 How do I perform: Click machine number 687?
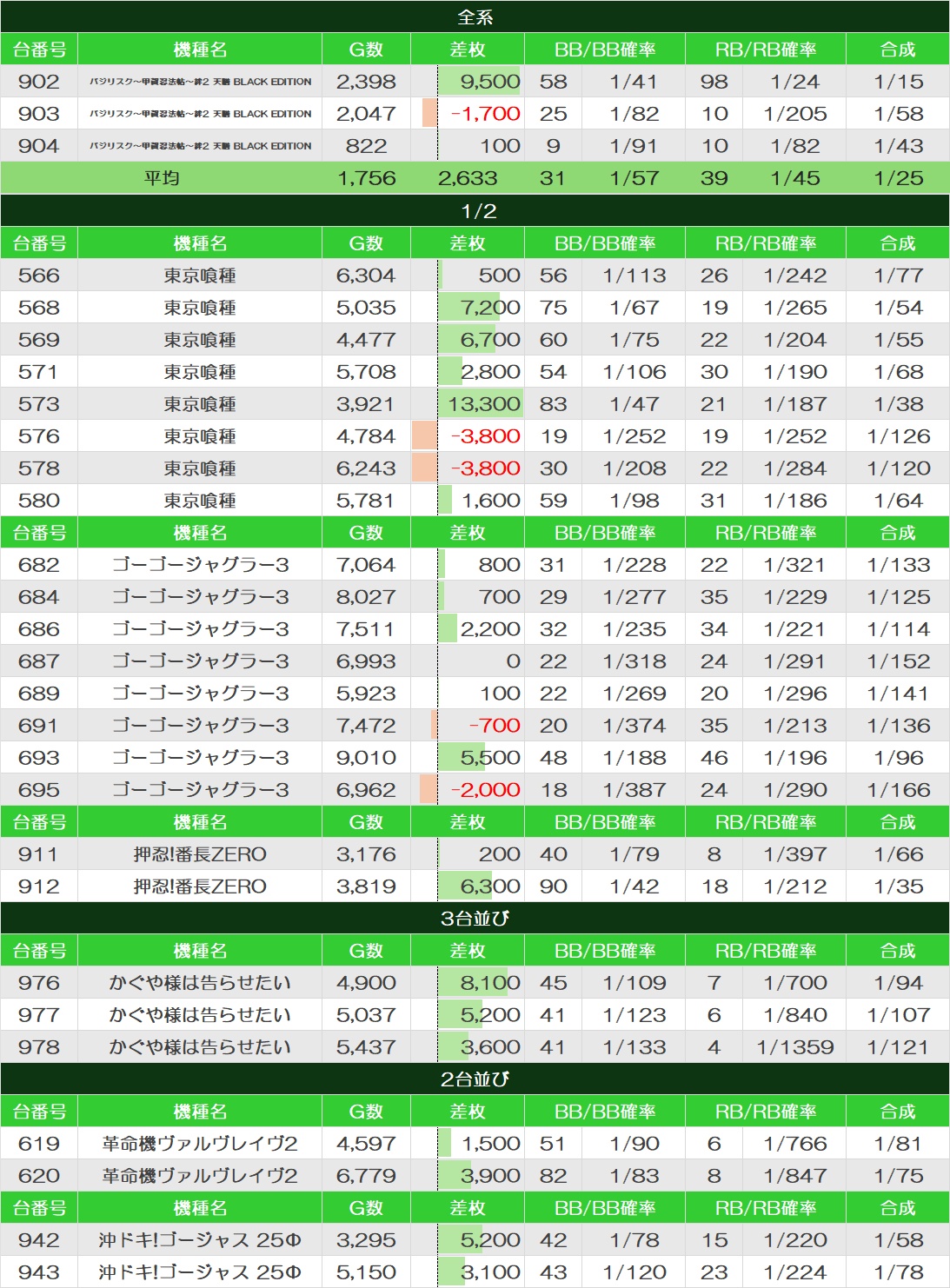[x=39, y=661]
